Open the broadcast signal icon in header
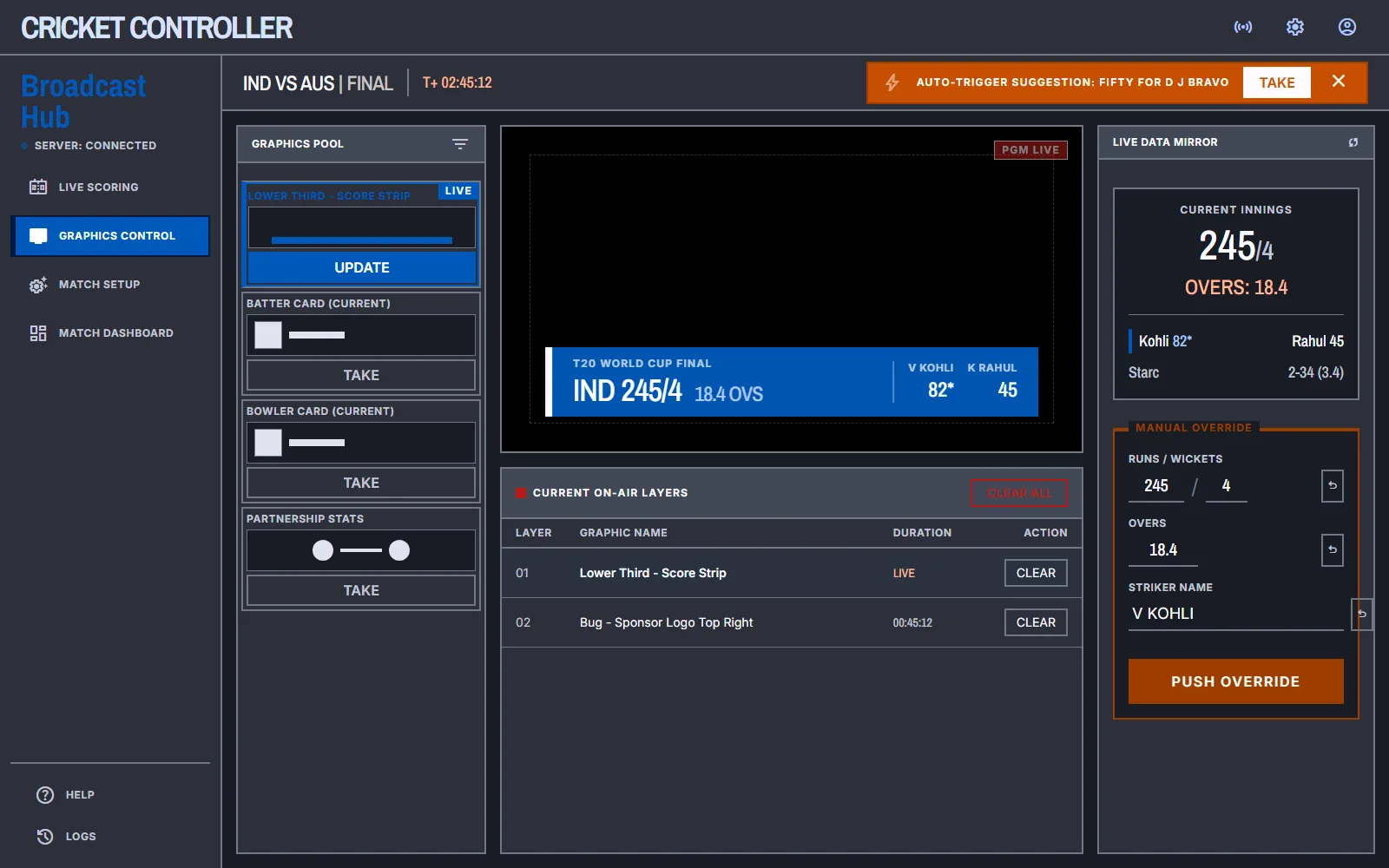 [x=1243, y=27]
